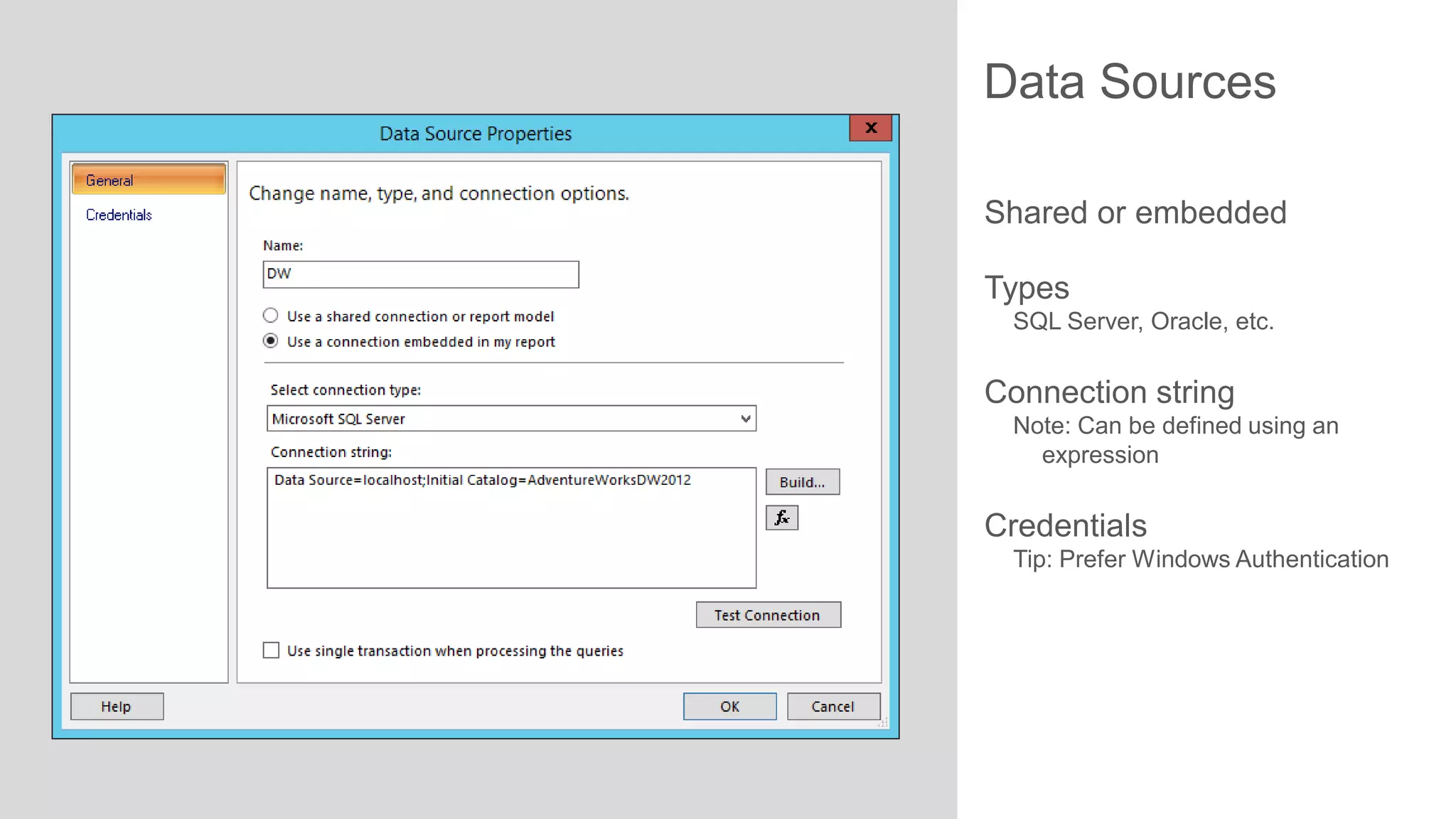Image resolution: width=1456 pixels, height=819 pixels.
Task: Click the 'Select connection type:' label
Action: tap(346, 390)
